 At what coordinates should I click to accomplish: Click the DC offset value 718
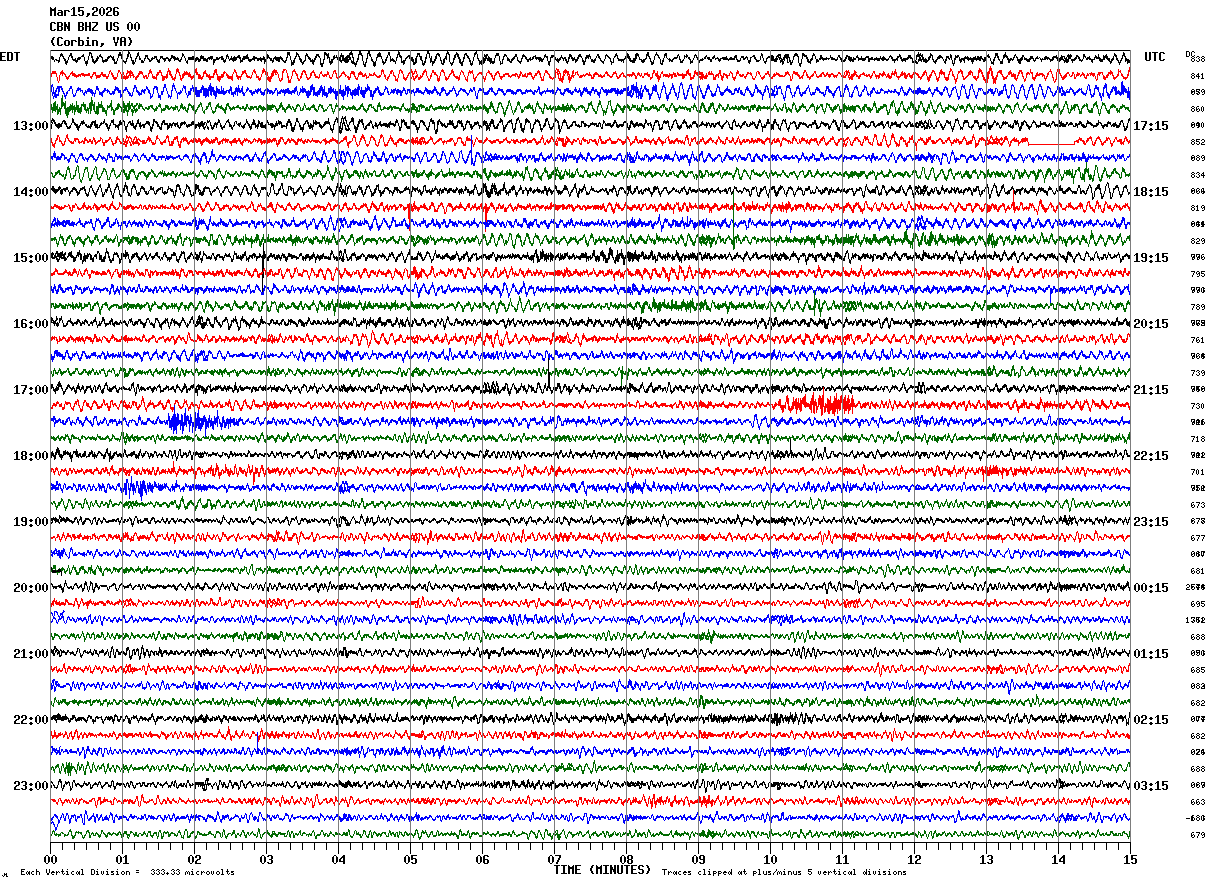(x=1197, y=439)
